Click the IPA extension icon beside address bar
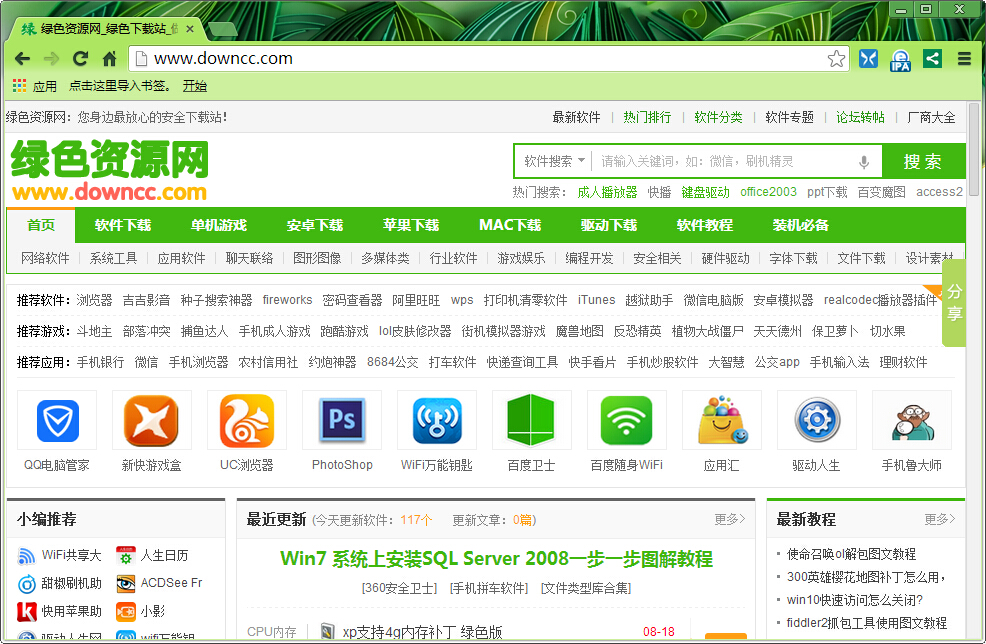Viewport: 986px width, 644px height. click(899, 60)
